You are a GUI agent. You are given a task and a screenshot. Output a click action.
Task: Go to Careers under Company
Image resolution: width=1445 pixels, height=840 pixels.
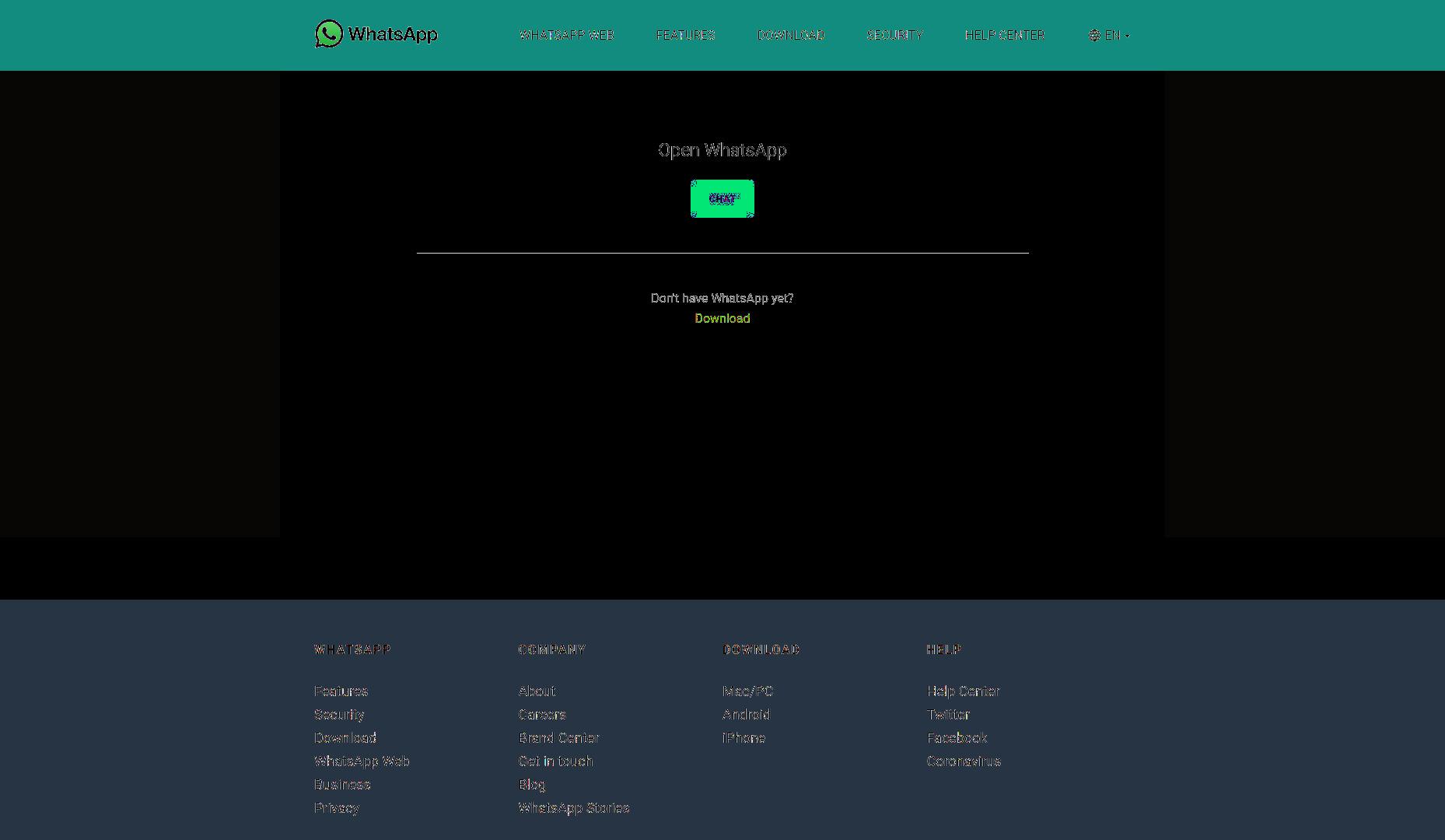(x=542, y=715)
